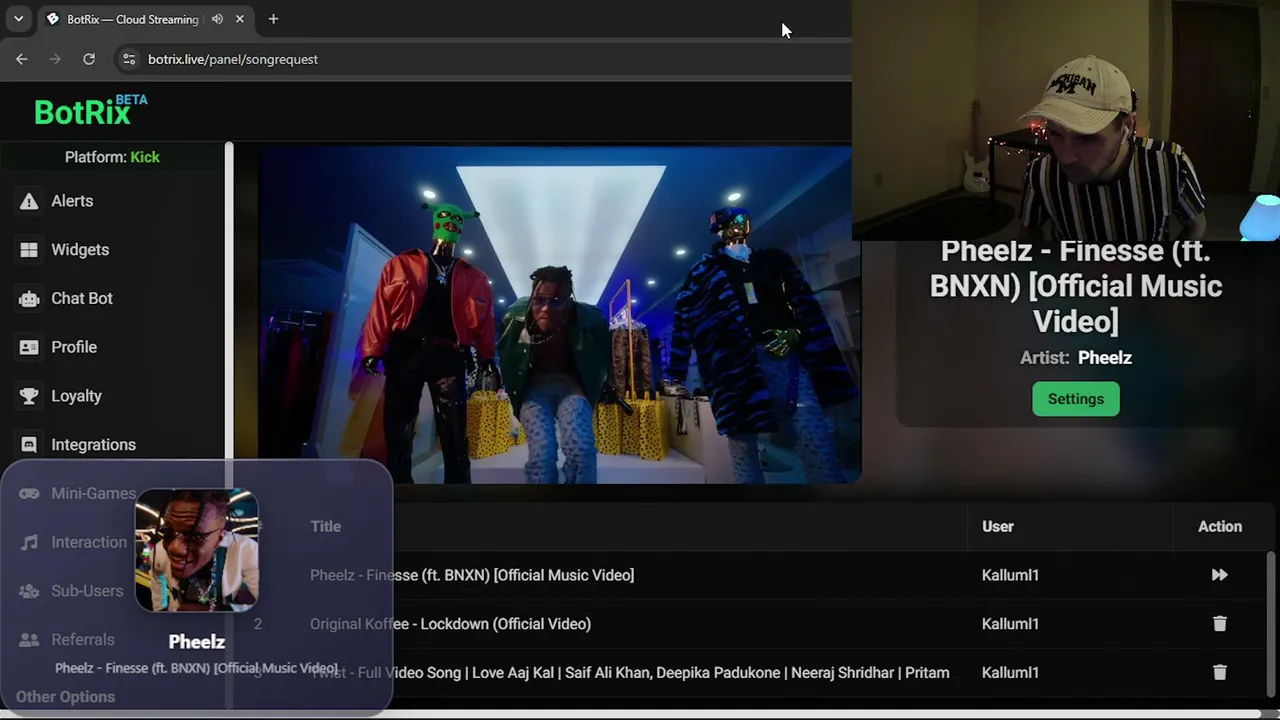Open the browser tab search dropdown
This screenshot has width=1280, height=720.
18,19
